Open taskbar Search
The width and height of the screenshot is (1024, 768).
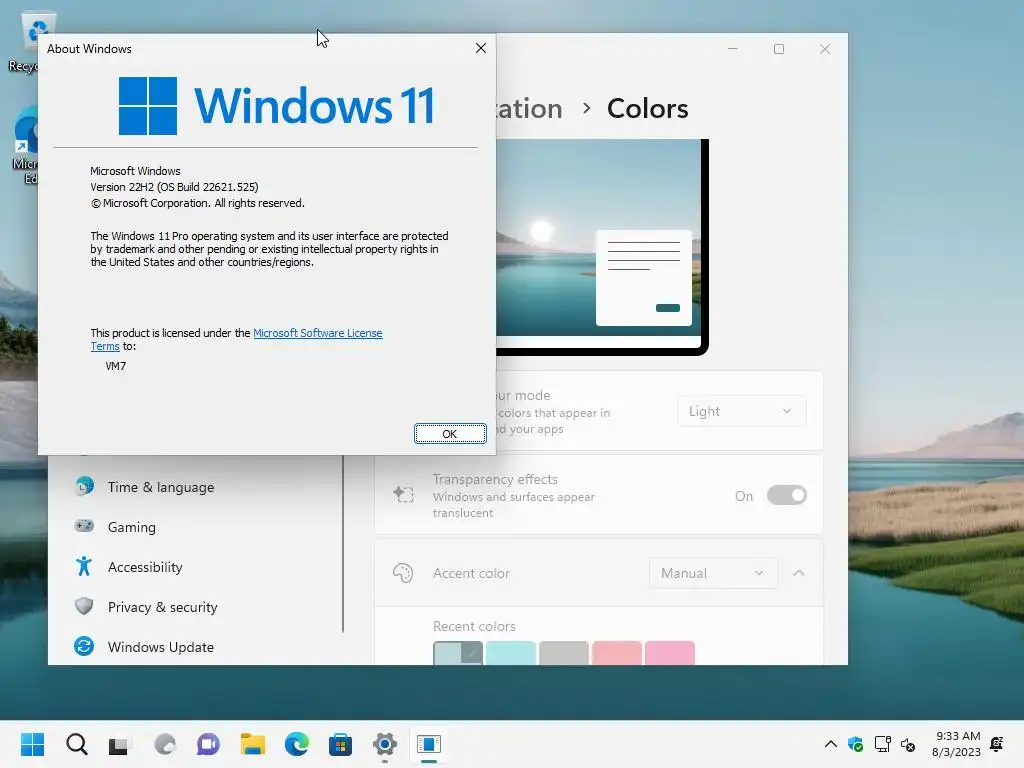pos(76,744)
